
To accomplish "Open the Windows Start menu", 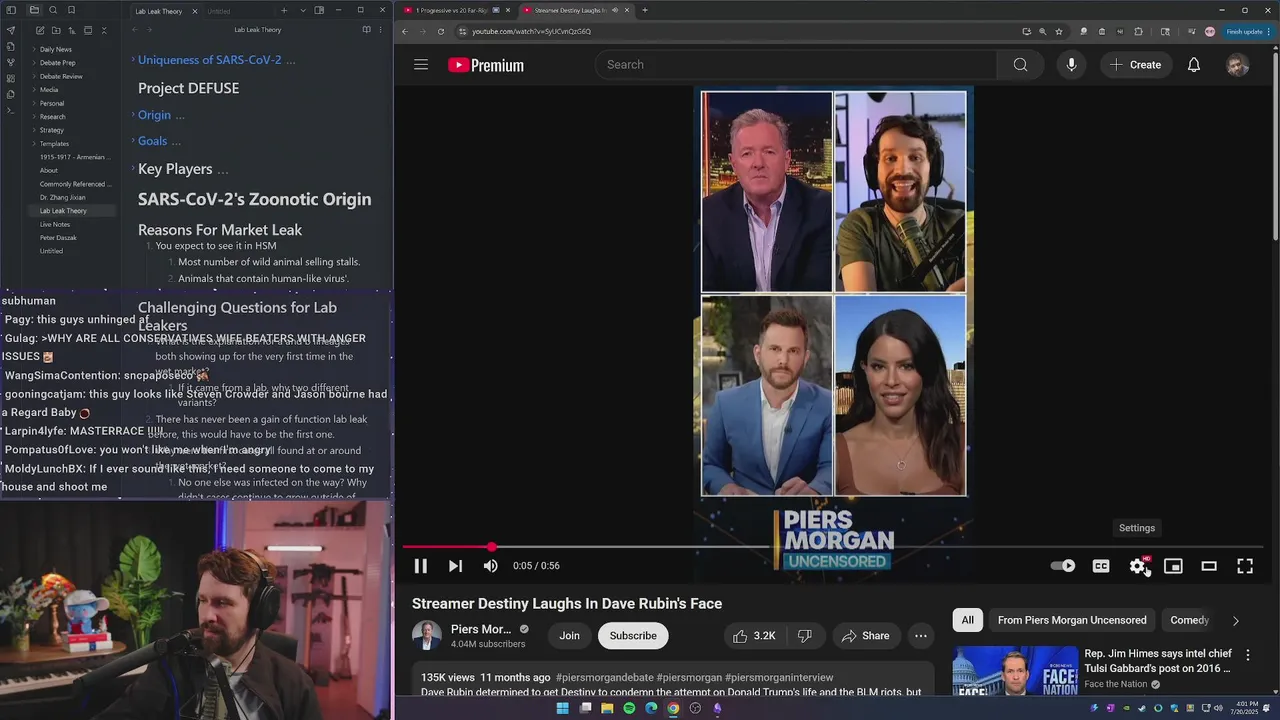I will pyautogui.click(x=562, y=708).
